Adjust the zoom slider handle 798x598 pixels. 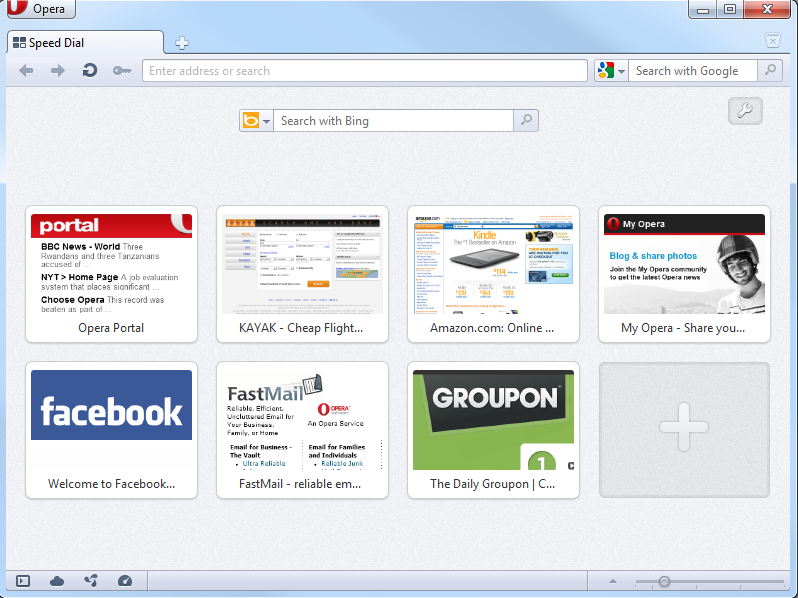(x=664, y=581)
